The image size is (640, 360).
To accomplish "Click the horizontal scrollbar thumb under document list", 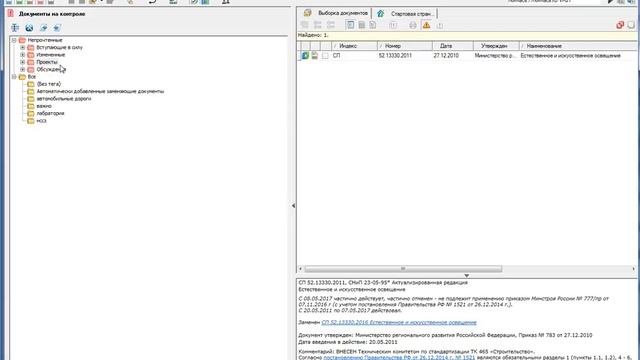I will (403, 269).
